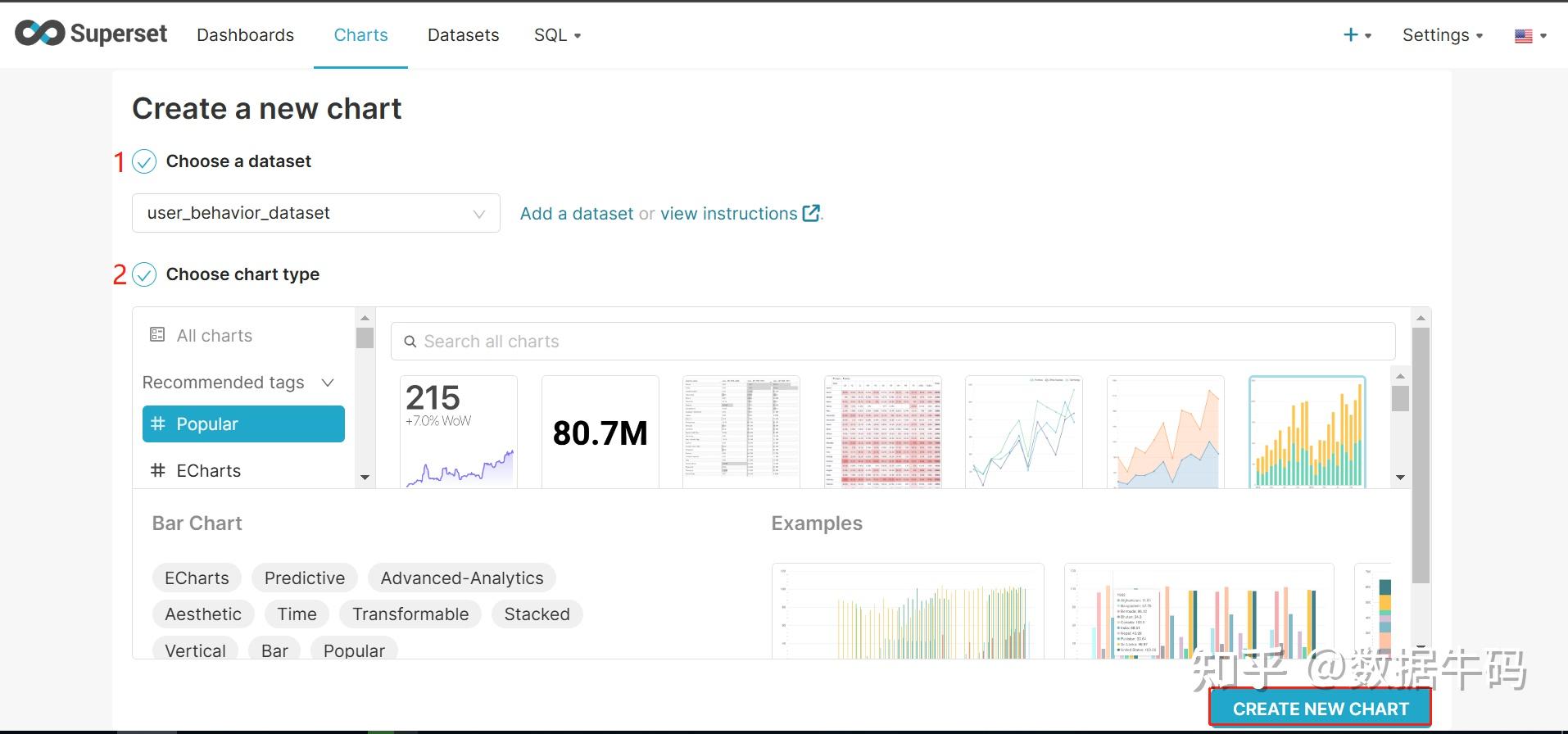
Task: Filter by the Stacked tag pill
Action: [537, 614]
